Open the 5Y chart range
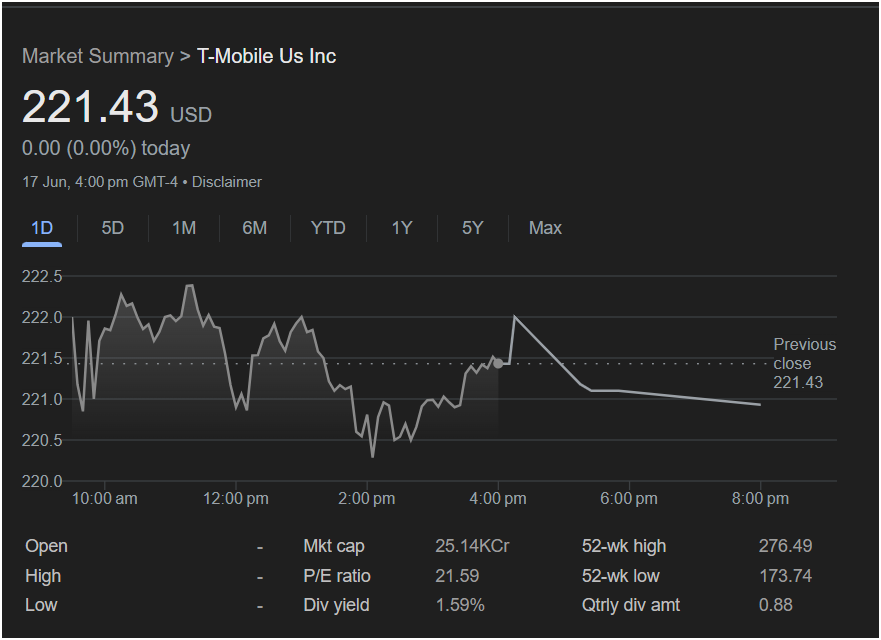Image resolution: width=881 pixels, height=640 pixels. point(473,228)
